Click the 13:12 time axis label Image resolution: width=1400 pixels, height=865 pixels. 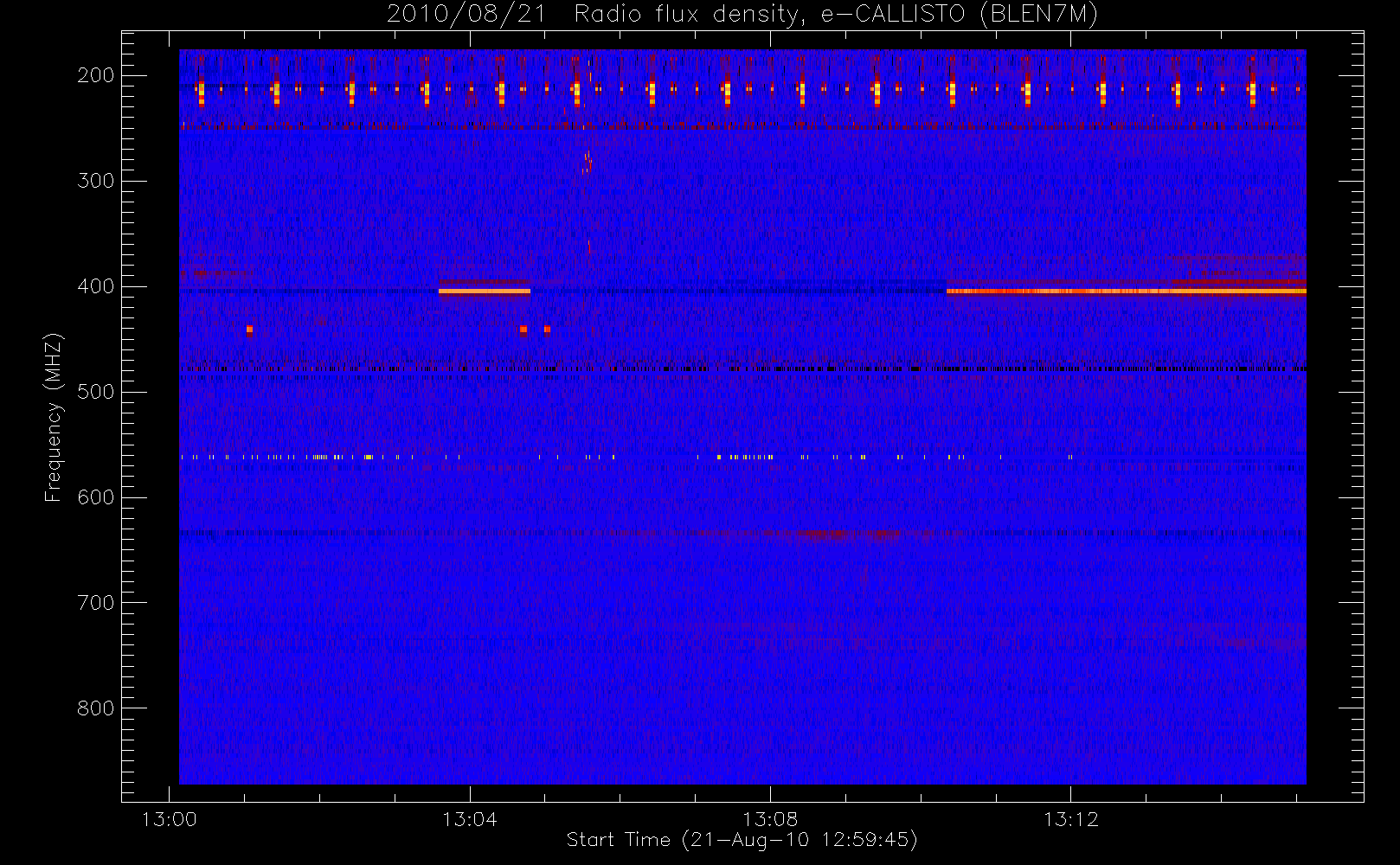click(x=1071, y=819)
